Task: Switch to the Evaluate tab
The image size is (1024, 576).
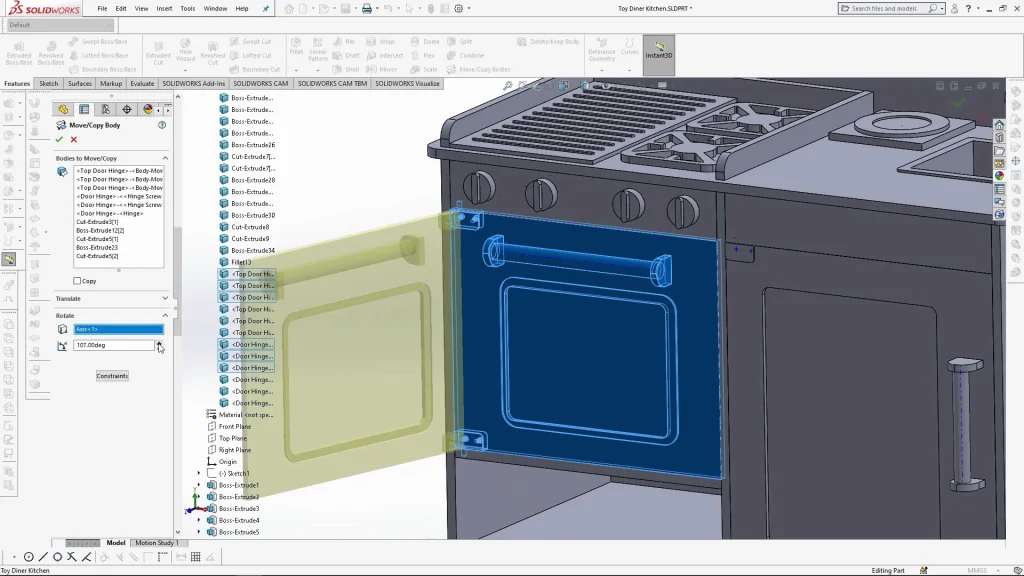Action: (x=142, y=84)
